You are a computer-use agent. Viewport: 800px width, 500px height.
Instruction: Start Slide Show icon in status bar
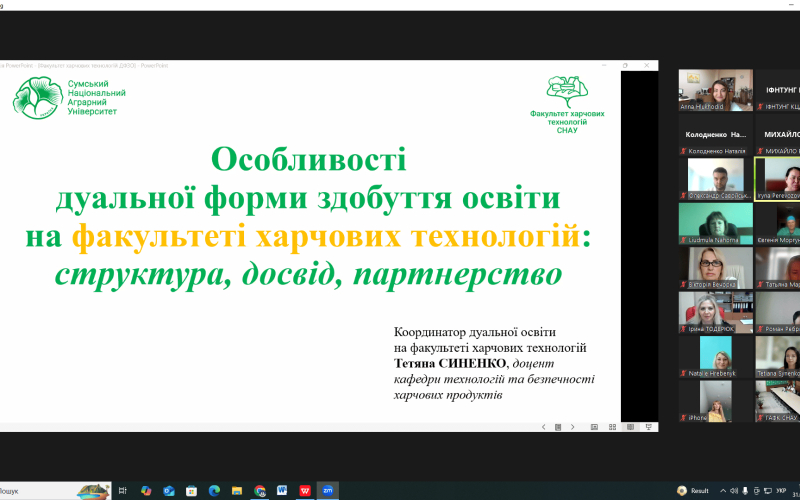649,427
